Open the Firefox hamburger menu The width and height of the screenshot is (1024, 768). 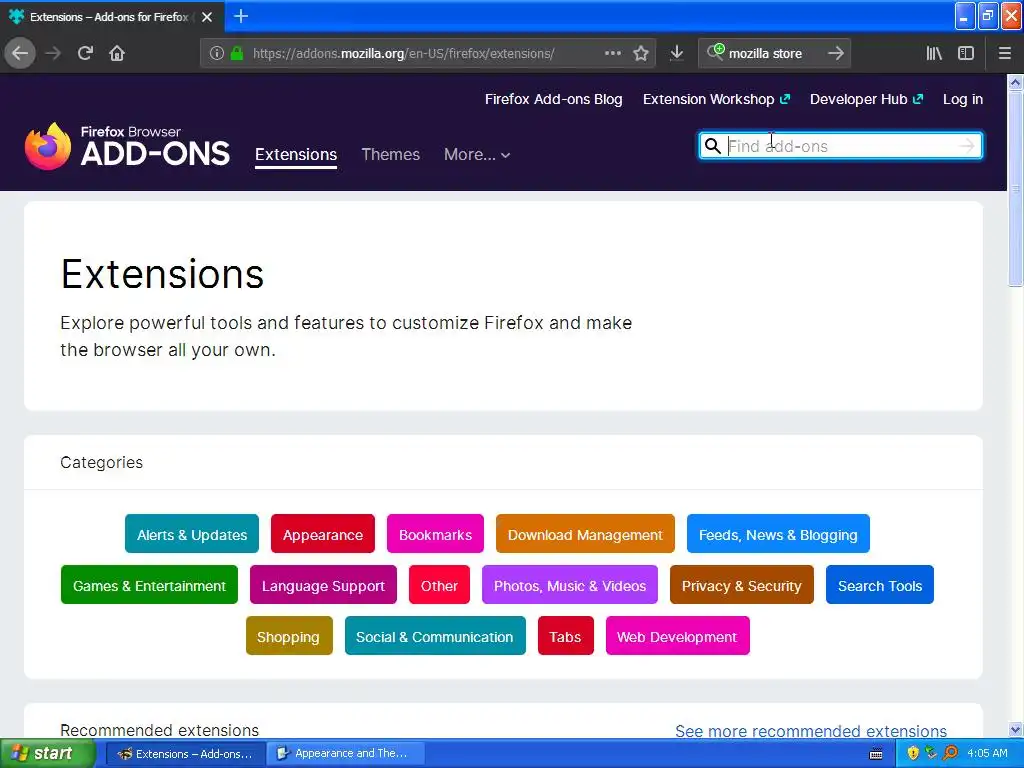click(x=1005, y=53)
